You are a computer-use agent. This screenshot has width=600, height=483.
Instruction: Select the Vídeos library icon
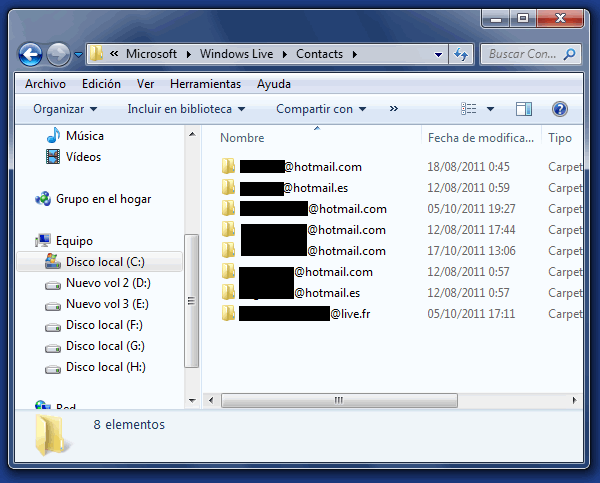53,157
